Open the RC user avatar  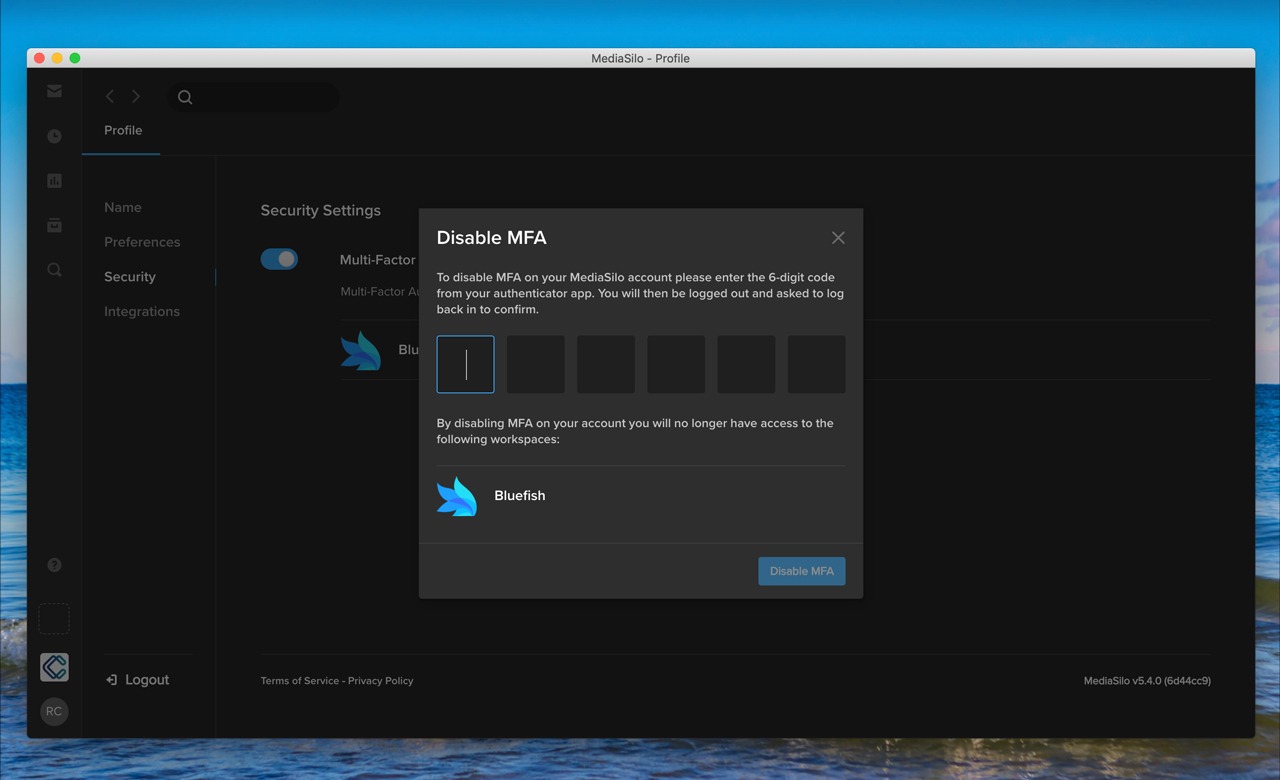click(54, 712)
